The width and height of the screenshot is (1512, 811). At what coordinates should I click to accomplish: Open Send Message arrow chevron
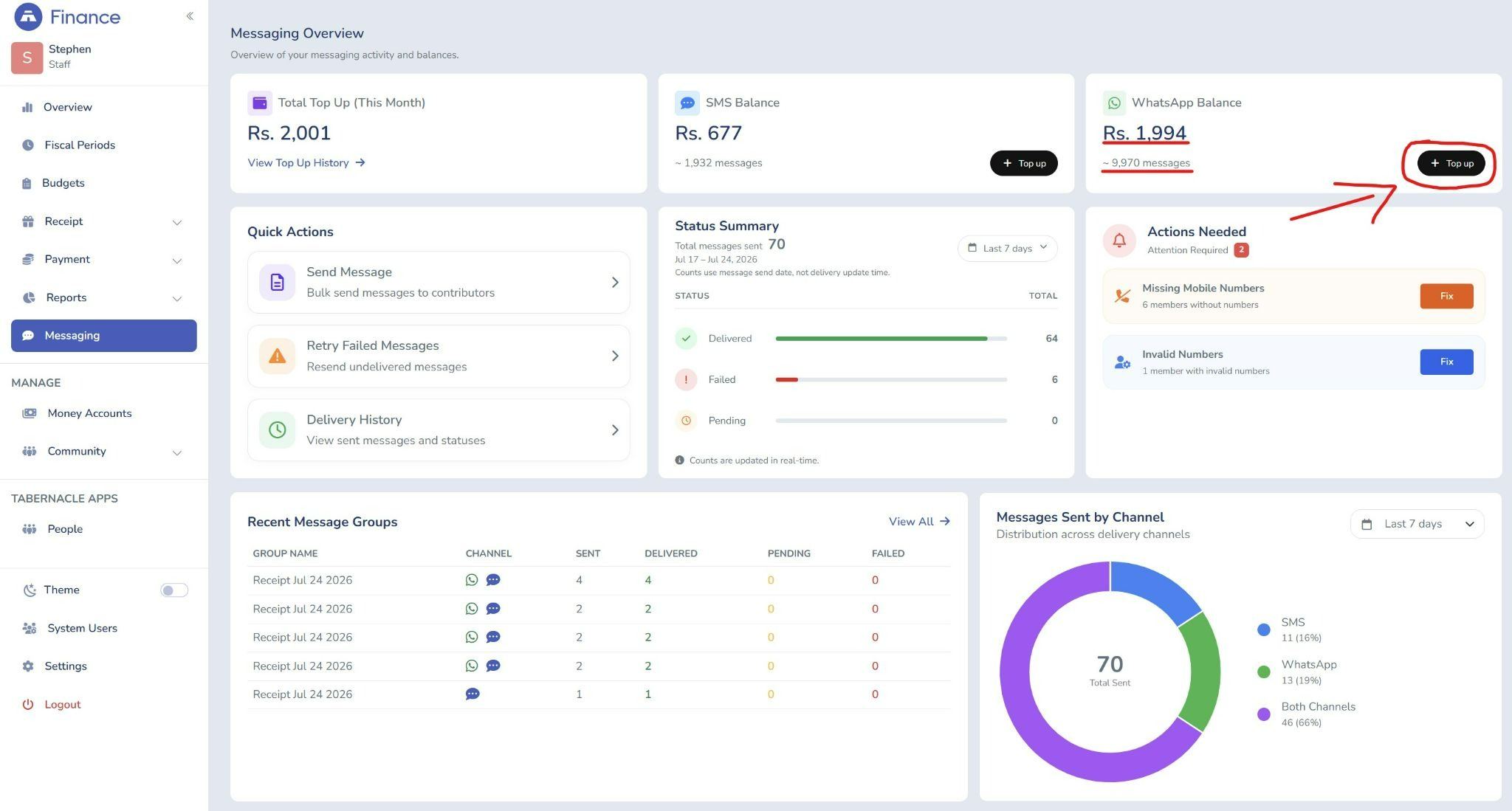click(615, 282)
